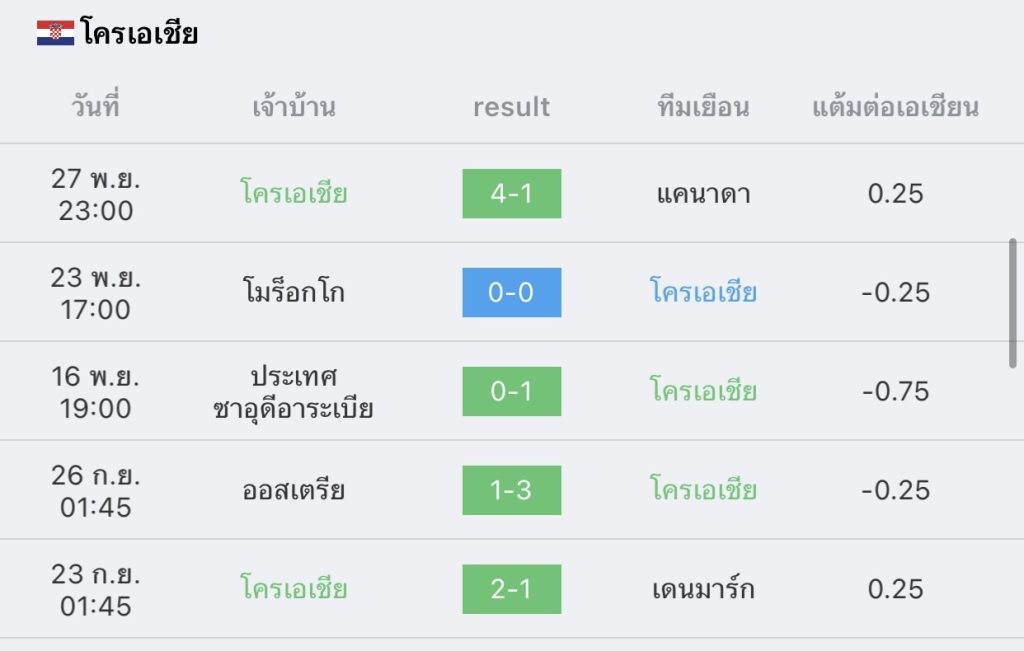Click the 2-1 result badge

pos(511,589)
